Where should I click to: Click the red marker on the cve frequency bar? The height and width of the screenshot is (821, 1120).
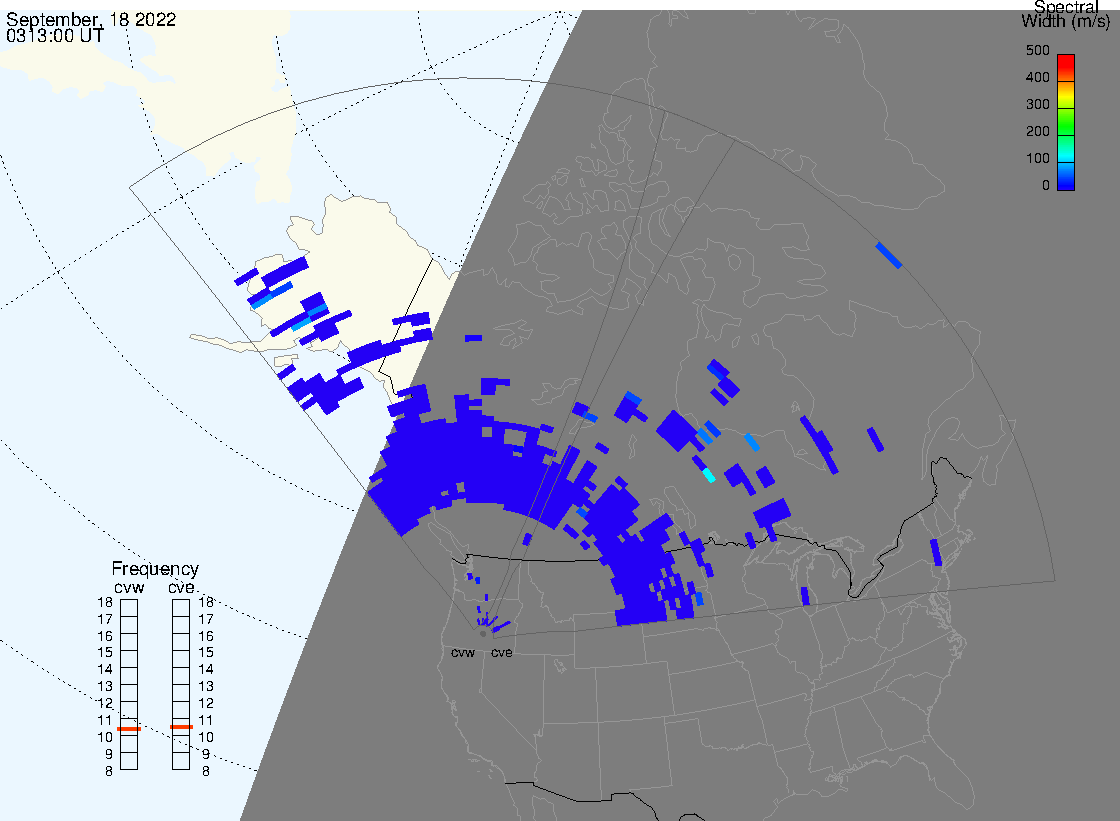pyautogui.click(x=181, y=727)
